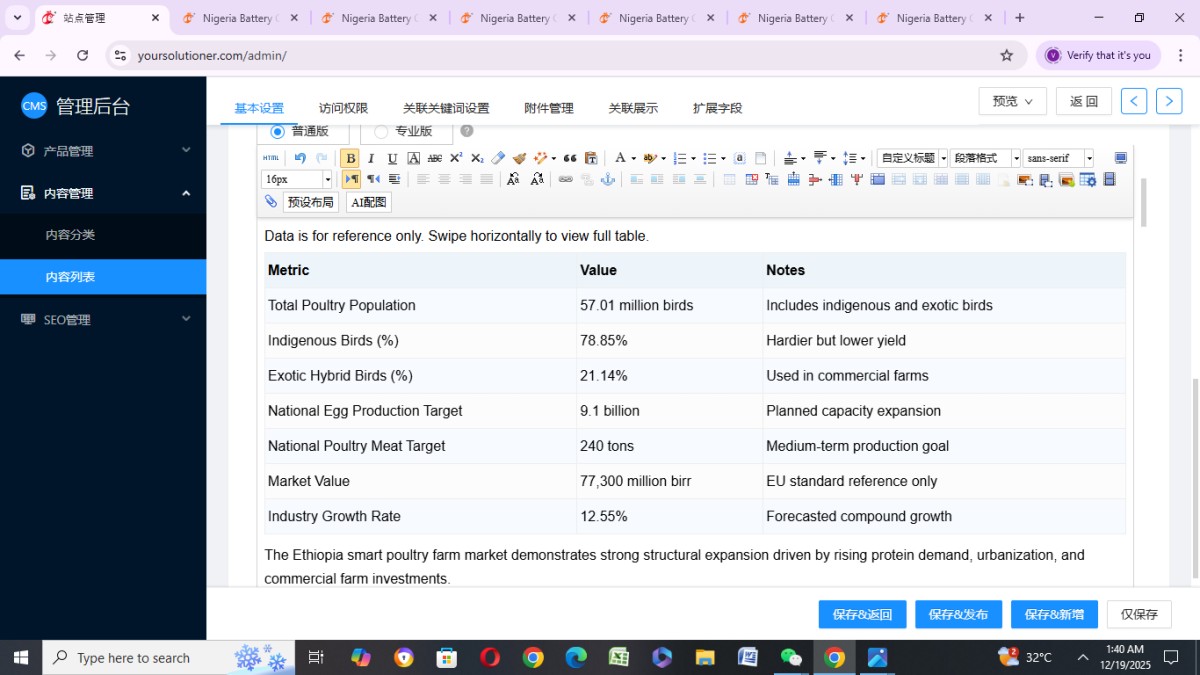Click the HTML source view icon
The height and width of the screenshot is (675, 1200).
point(271,158)
